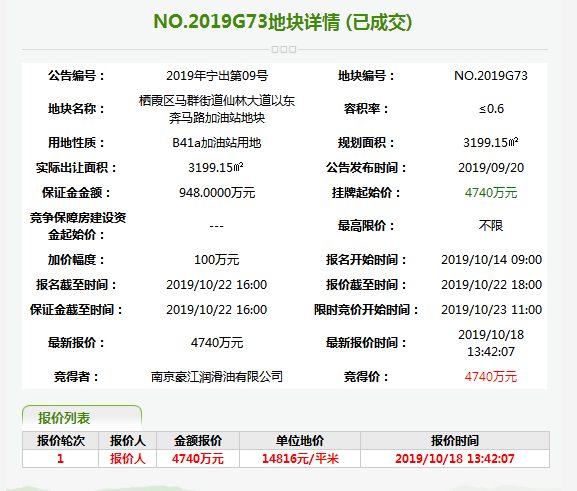Click the 竞争保障房建设资金起始价 label
577x491 pixels.
(x=78, y=226)
